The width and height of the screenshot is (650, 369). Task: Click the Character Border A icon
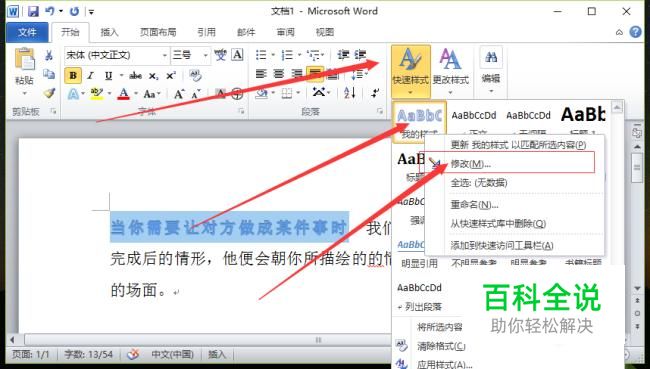(x=237, y=55)
